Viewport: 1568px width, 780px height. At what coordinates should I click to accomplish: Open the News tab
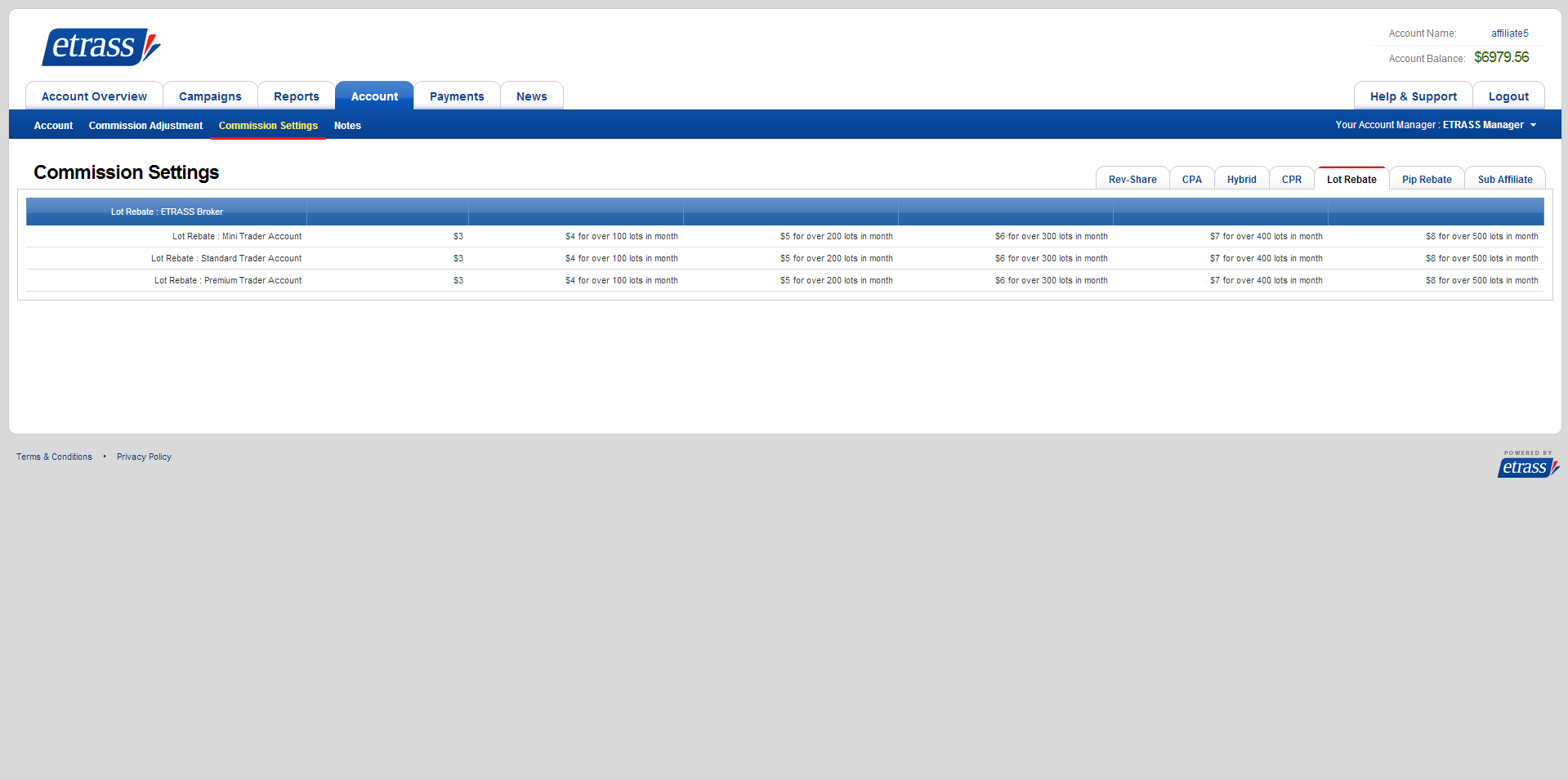coord(531,96)
